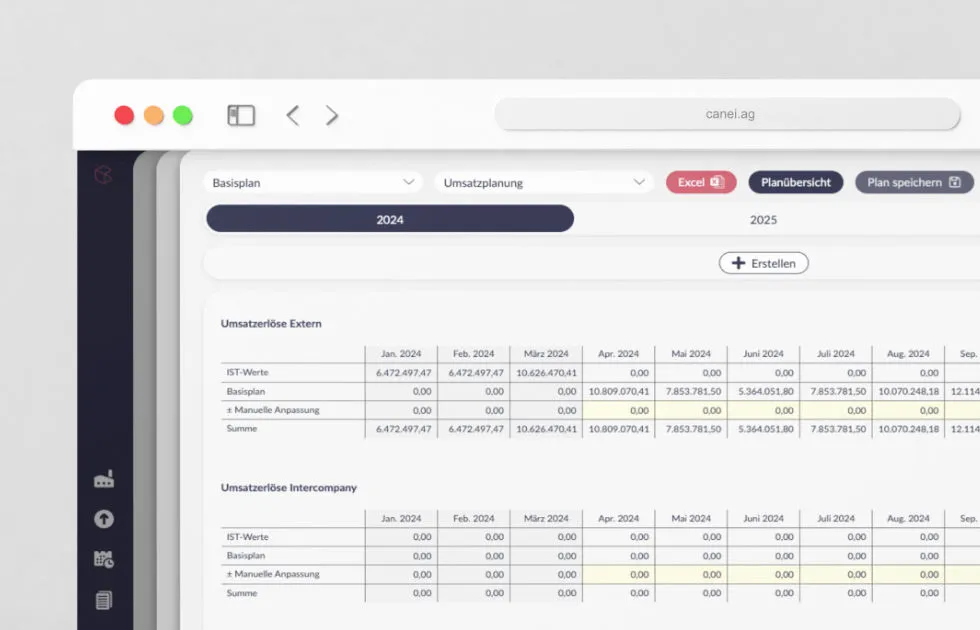Go forward with browser forward arrow
The height and width of the screenshot is (630, 980).
click(x=332, y=115)
